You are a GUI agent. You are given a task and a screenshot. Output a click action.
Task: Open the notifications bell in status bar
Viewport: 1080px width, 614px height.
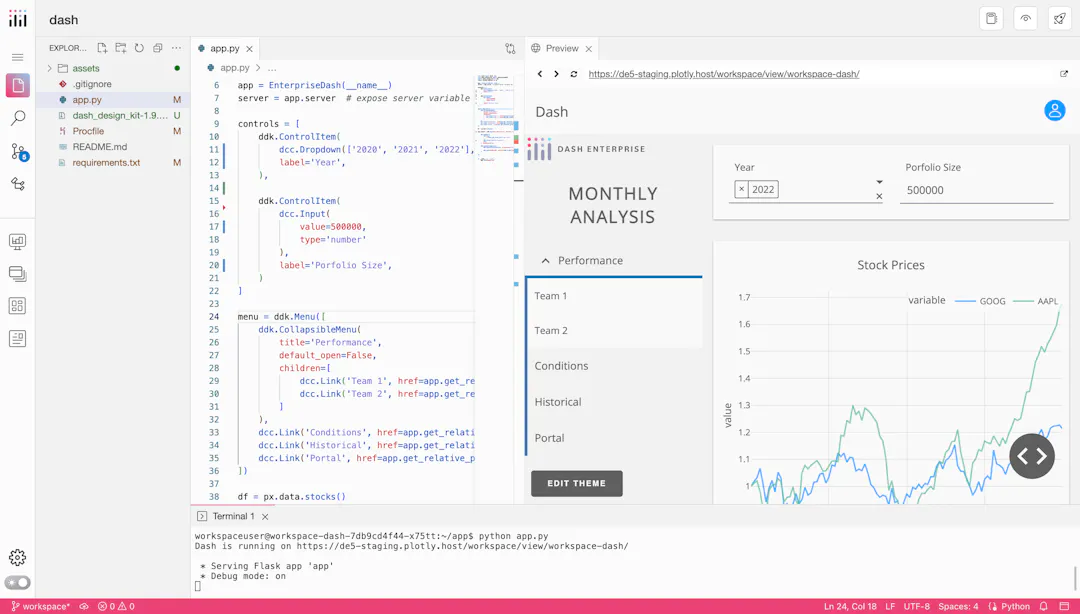coord(1043,606)
